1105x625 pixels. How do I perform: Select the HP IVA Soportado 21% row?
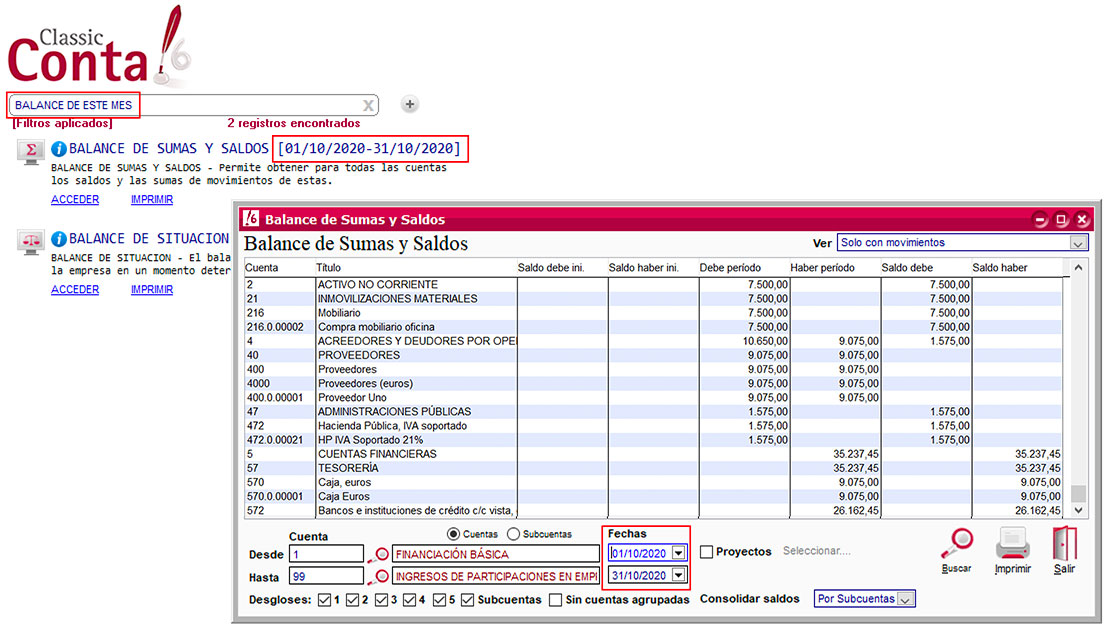(x=653, y=440)
